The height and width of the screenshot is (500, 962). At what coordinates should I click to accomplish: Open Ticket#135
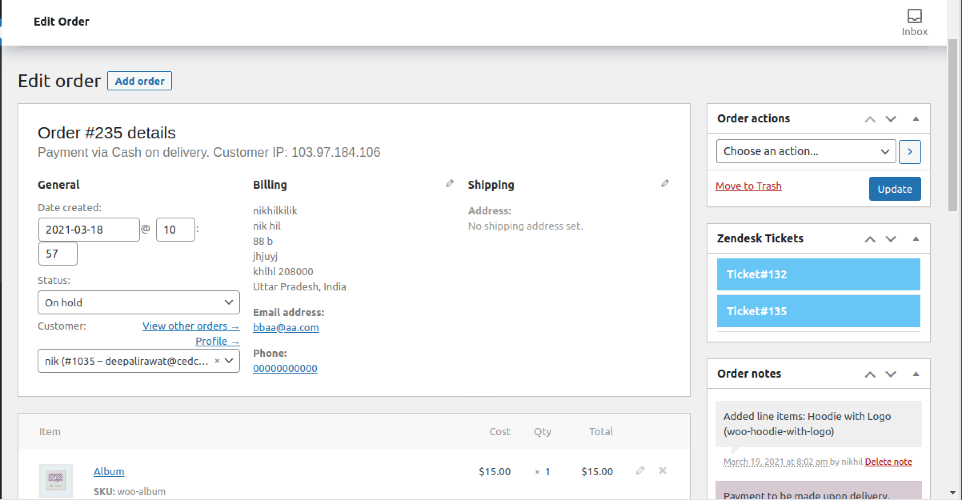coord(818,311)
